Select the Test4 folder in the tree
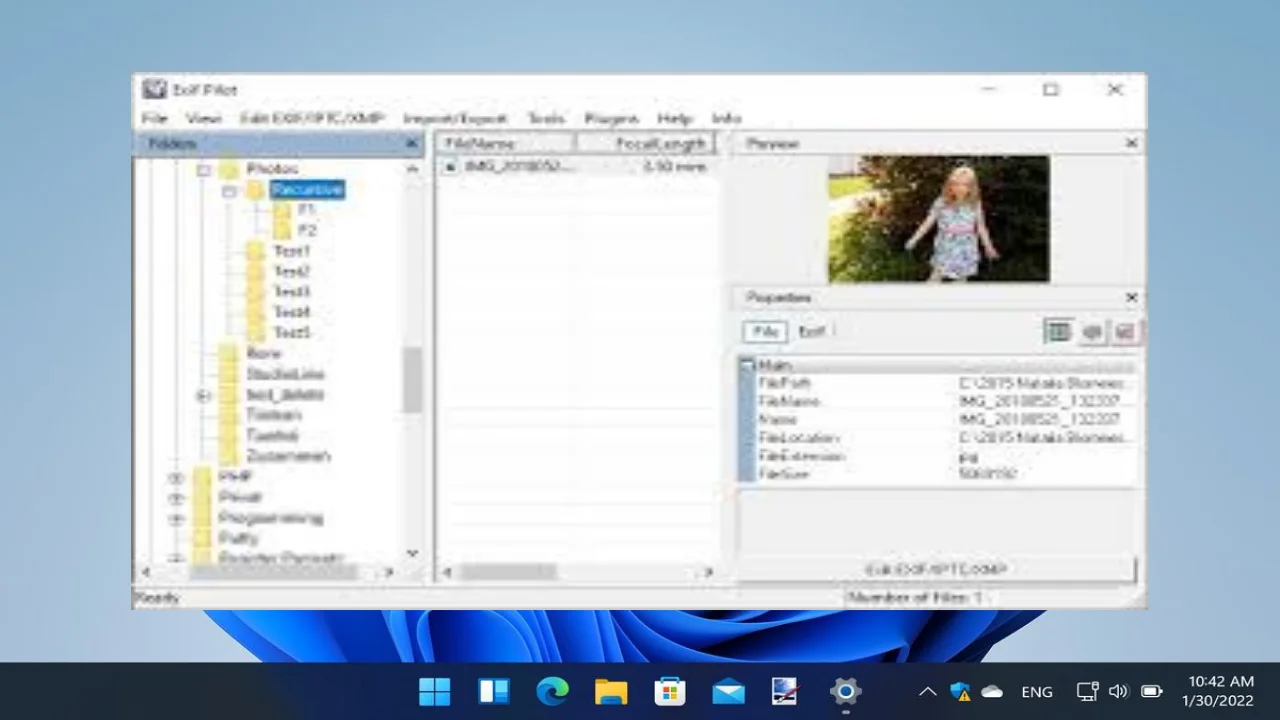This screenshot has height=720, width=1280. pyautogui.click(x=292, y=312)
